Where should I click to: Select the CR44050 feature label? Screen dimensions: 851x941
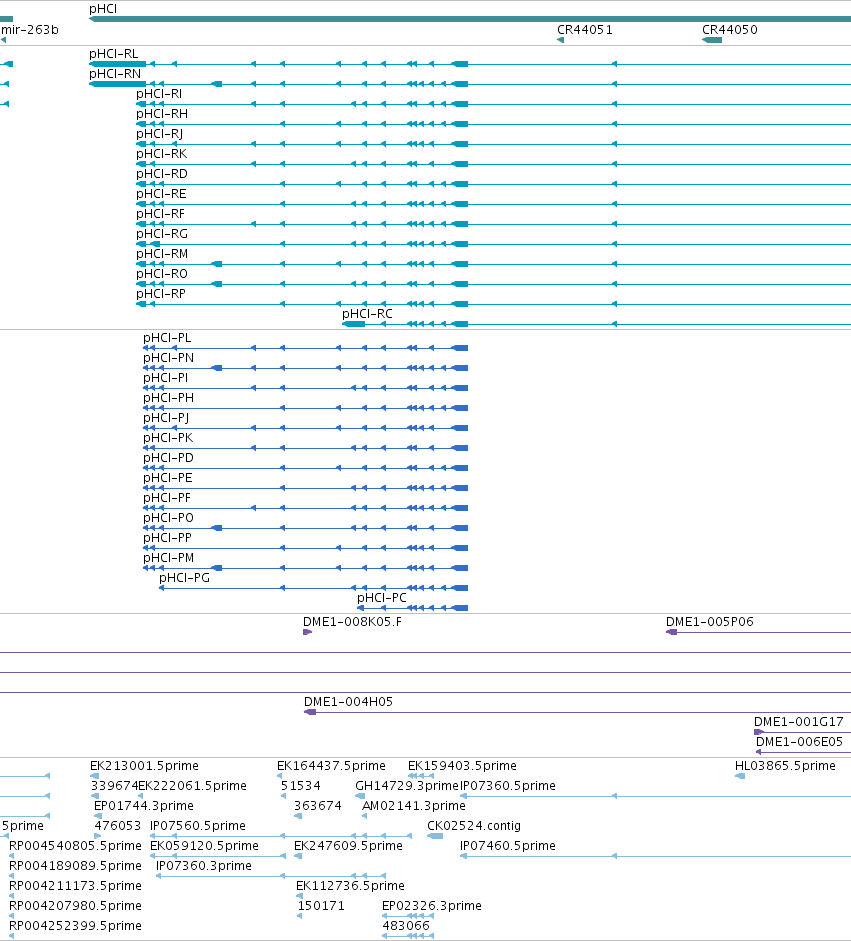click(730, 29)
